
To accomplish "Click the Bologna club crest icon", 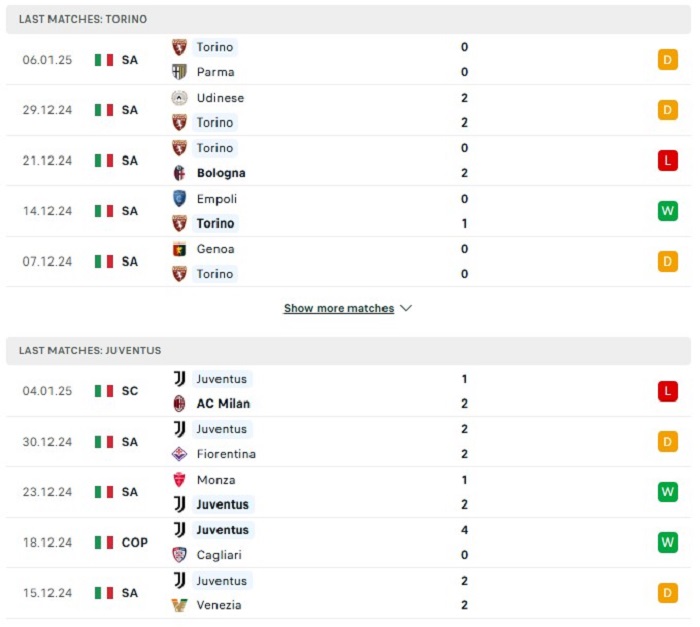I will (x=179, y=173).
